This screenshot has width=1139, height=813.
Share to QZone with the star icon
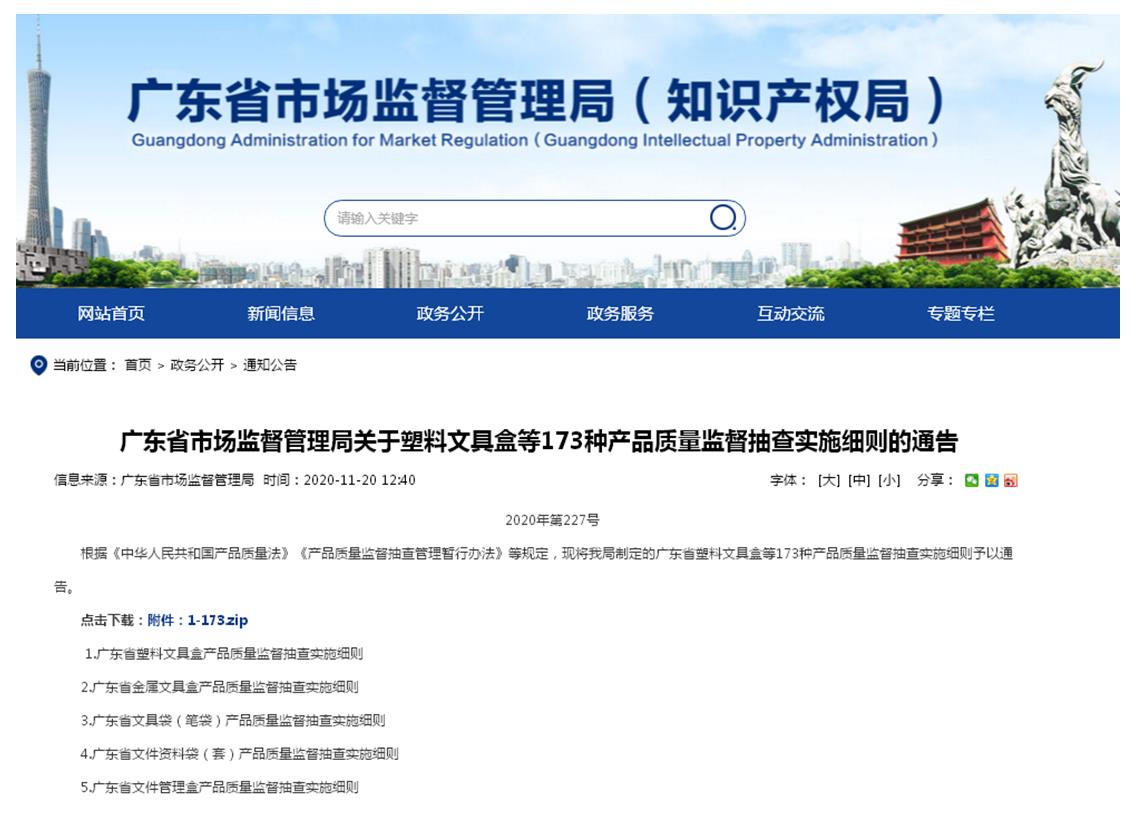point(991,480)
